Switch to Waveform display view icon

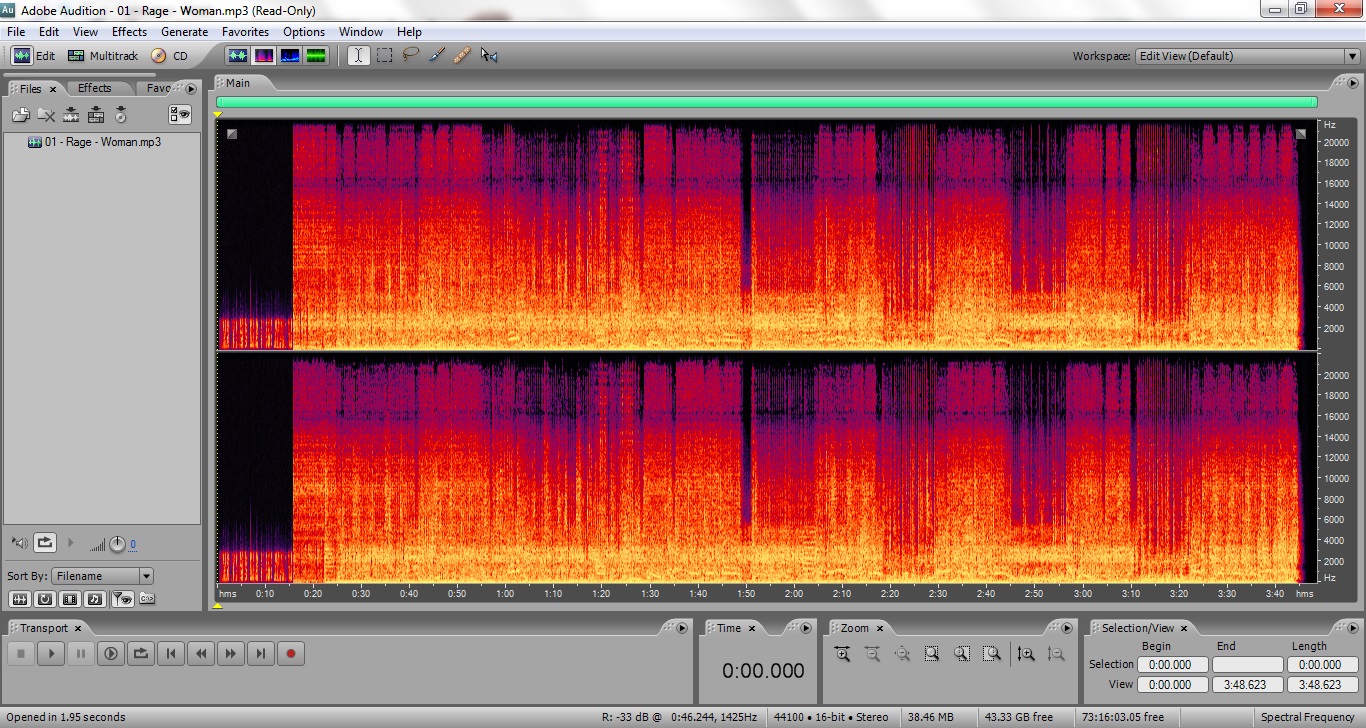[x=237, y=56]
